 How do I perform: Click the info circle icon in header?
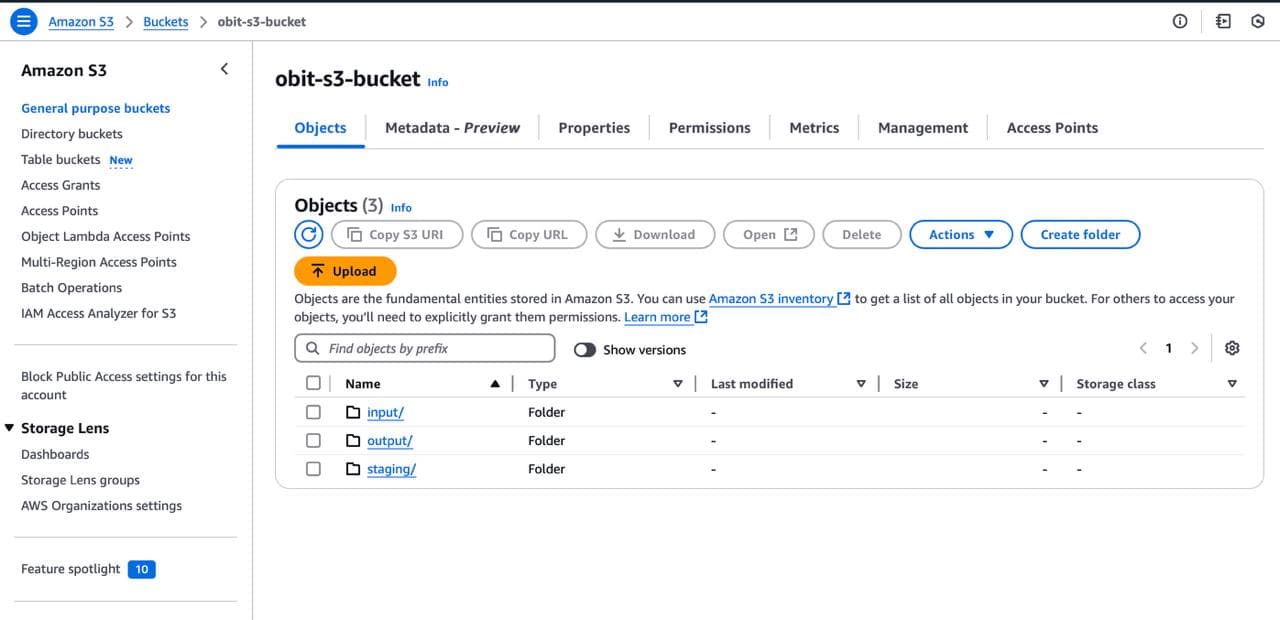1180,21
